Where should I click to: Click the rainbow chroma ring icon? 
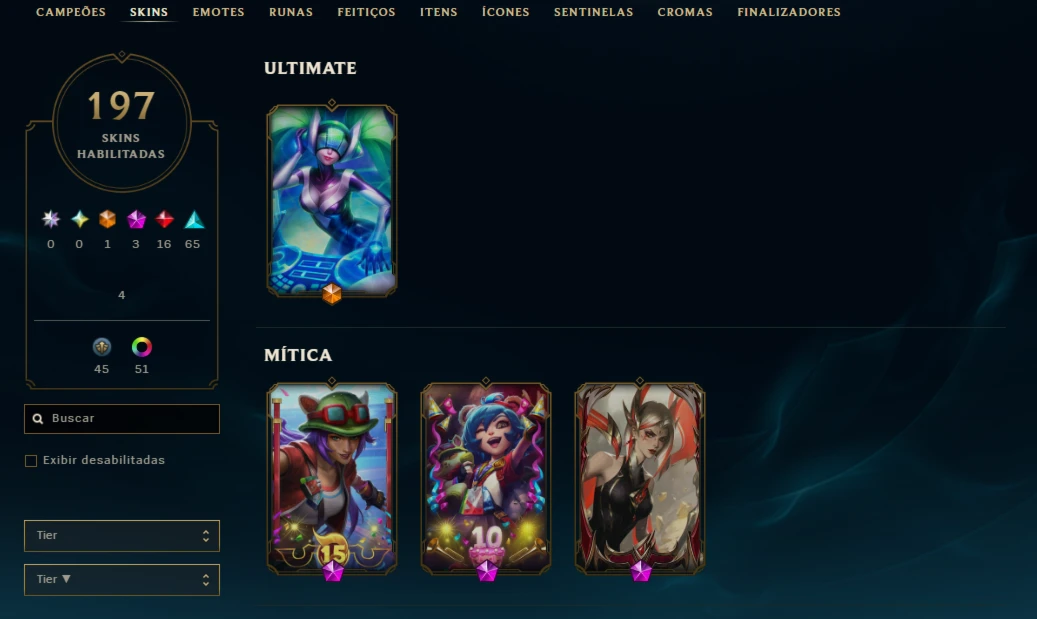(142, 347)
